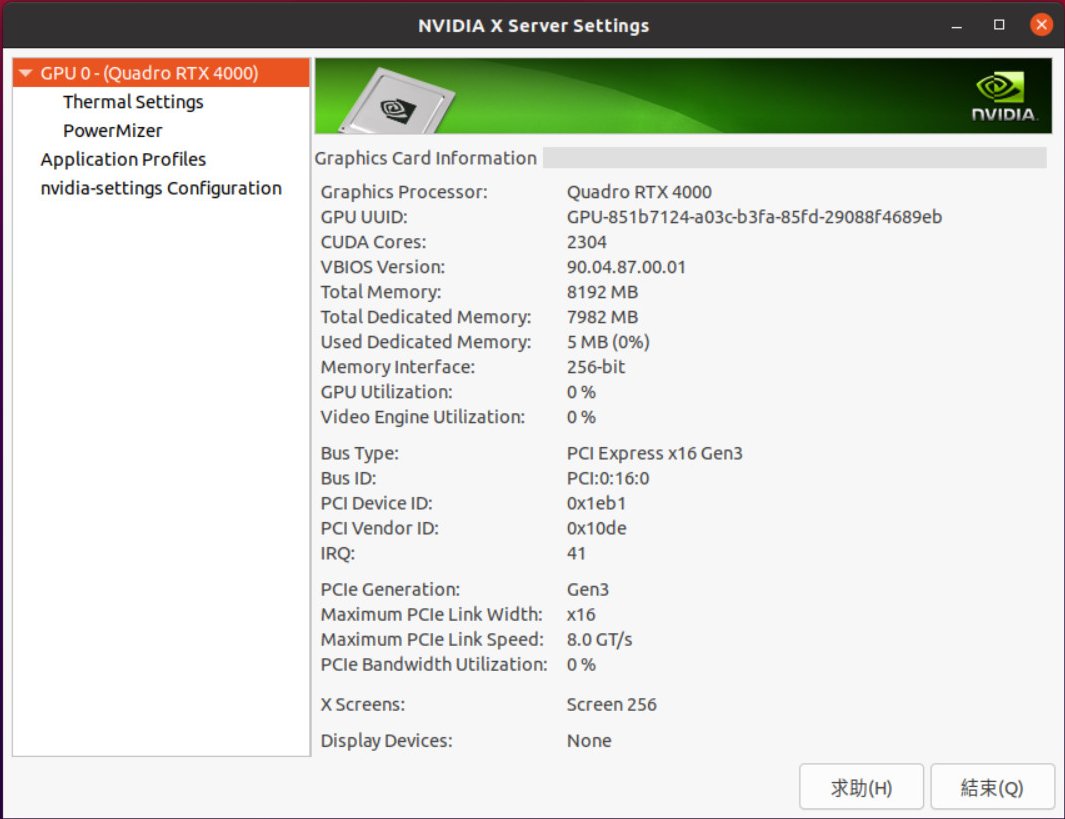The image size is (1065, 819).
Task: Collapse the GPU 0 tree expander triangle
Action: tap(26, 74)
